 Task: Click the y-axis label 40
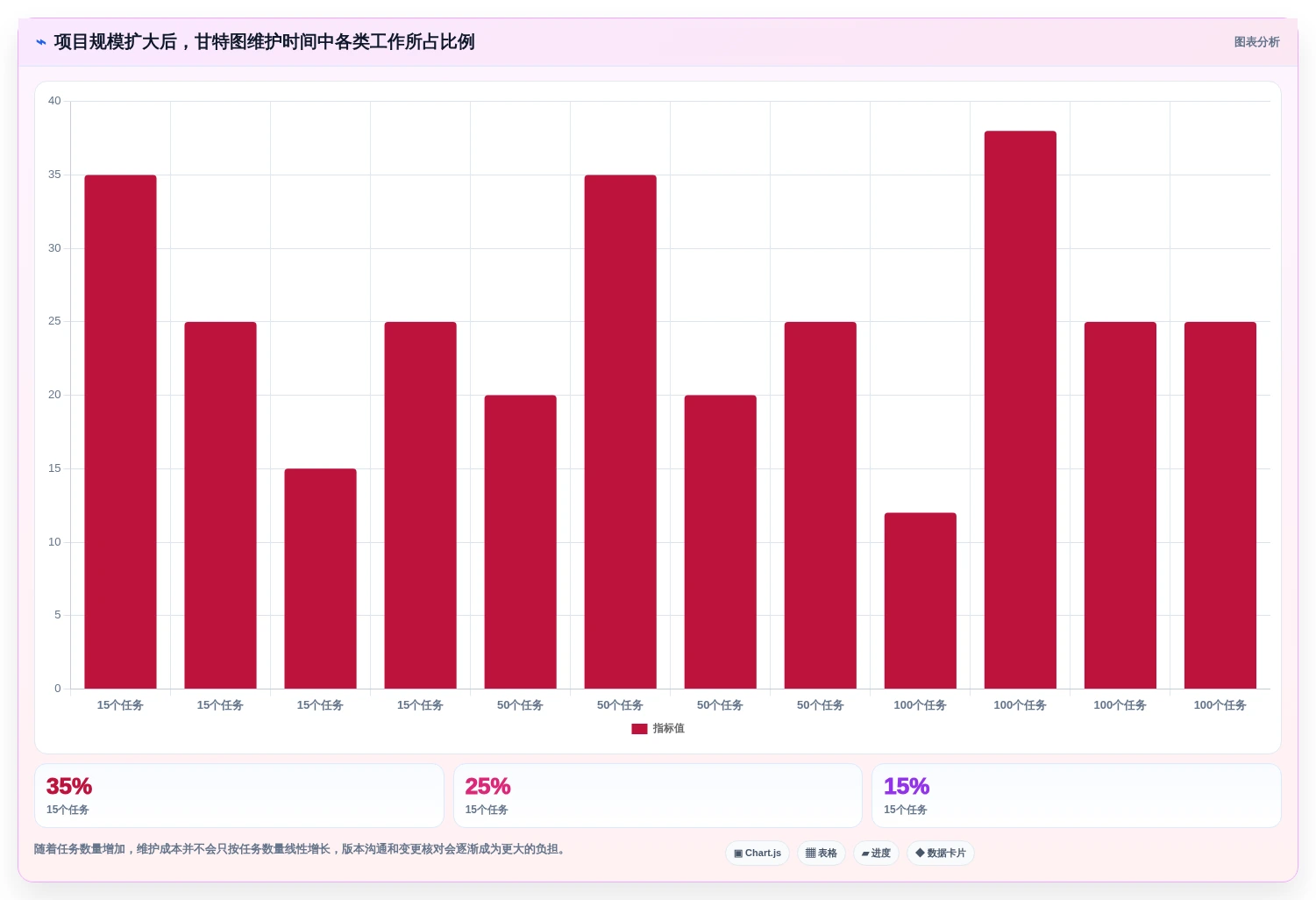54,101
